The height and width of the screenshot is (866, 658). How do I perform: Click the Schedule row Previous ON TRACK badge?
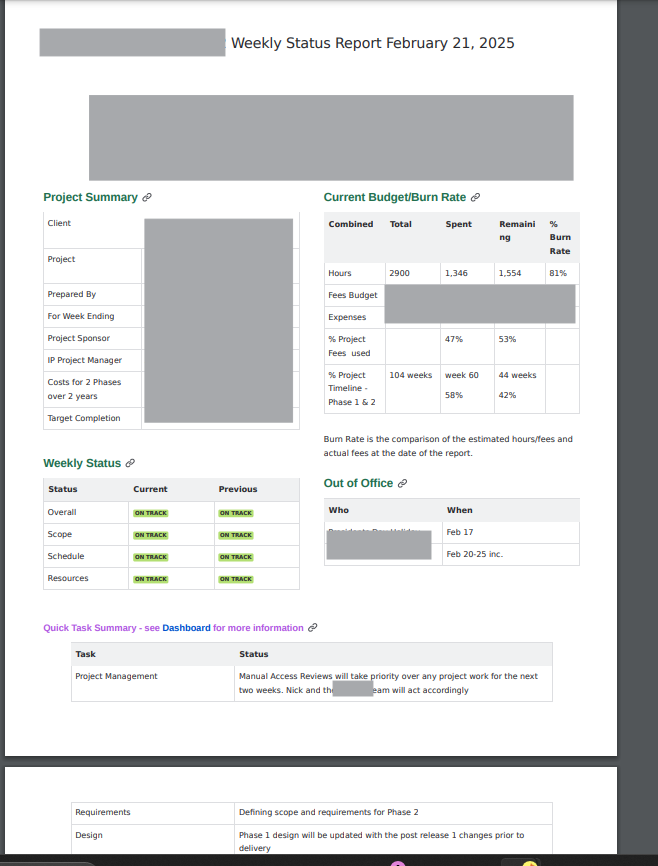point(236,557)
